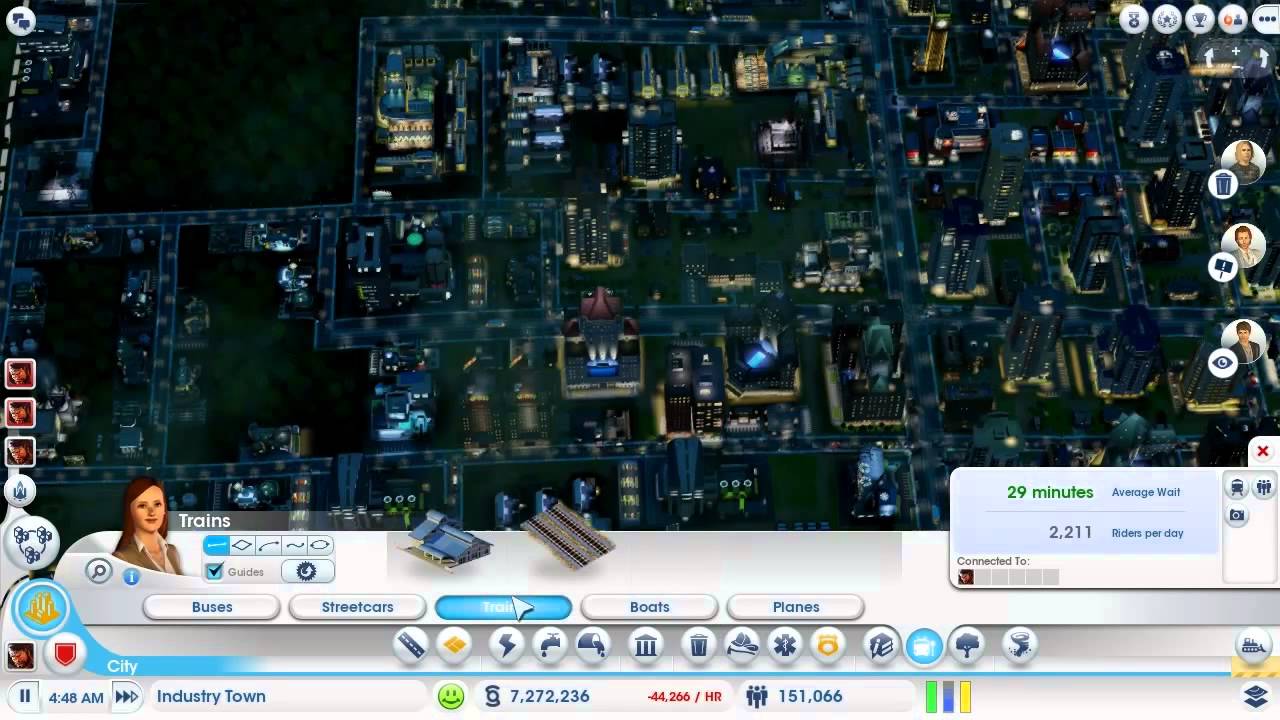Viewport: 1280px width, 720px height.
Task: Select freeform wavy draw mode
Action: pos(294,545)
